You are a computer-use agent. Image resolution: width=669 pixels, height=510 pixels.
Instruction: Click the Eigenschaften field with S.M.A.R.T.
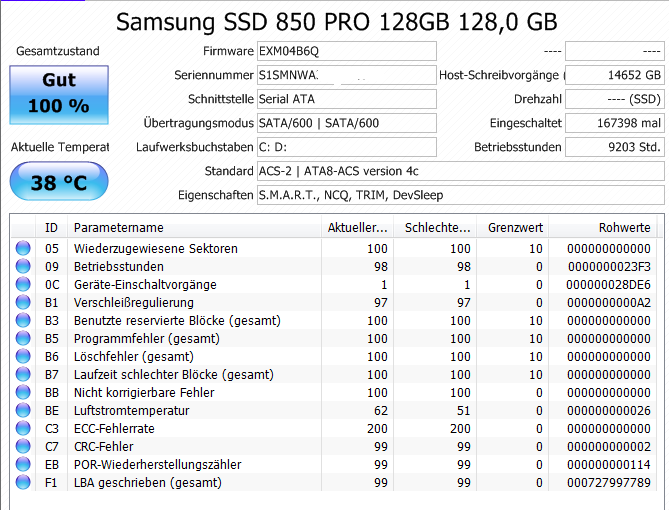pyautogui.click(x=461, y=195)
